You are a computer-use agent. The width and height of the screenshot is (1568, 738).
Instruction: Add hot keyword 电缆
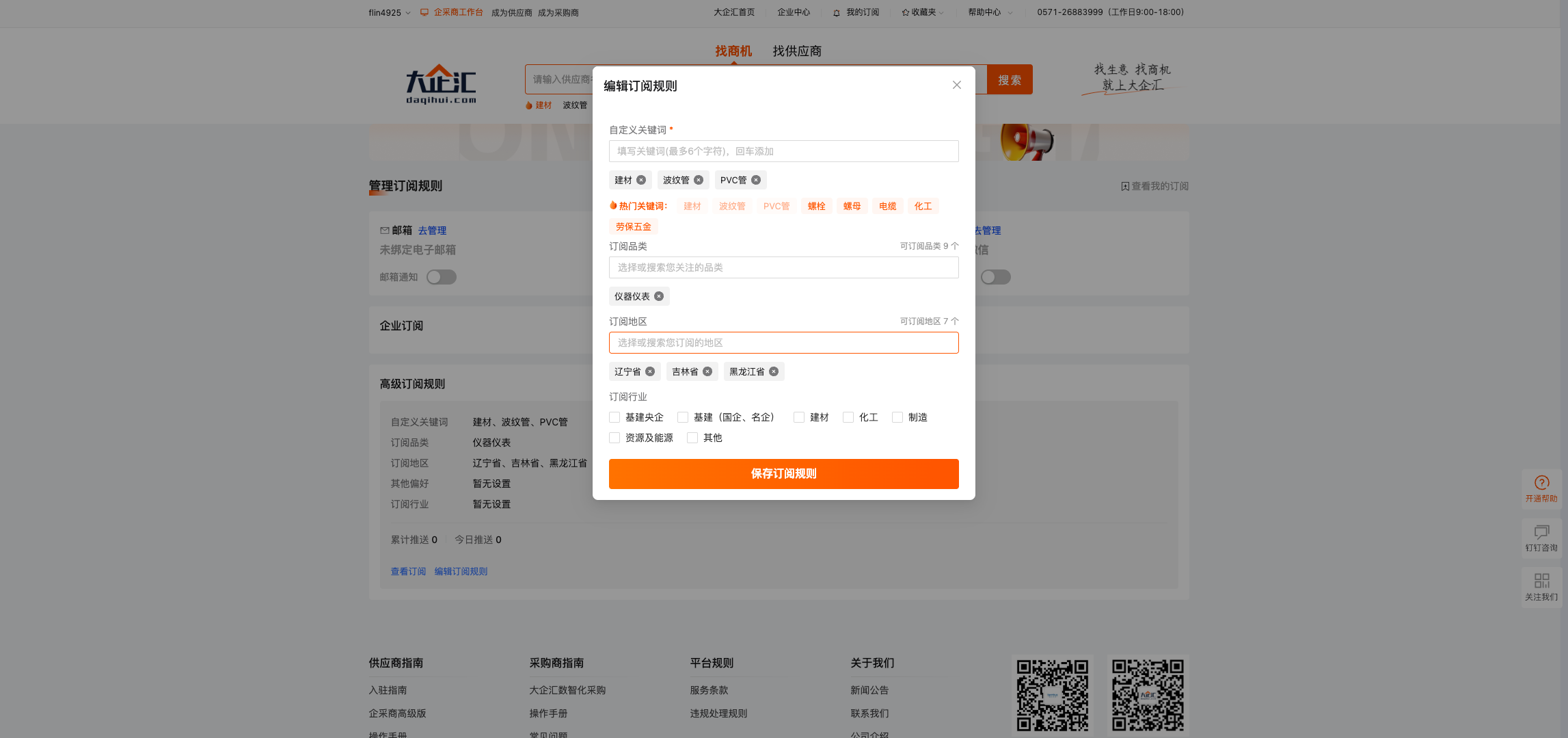tap(887, 206)
